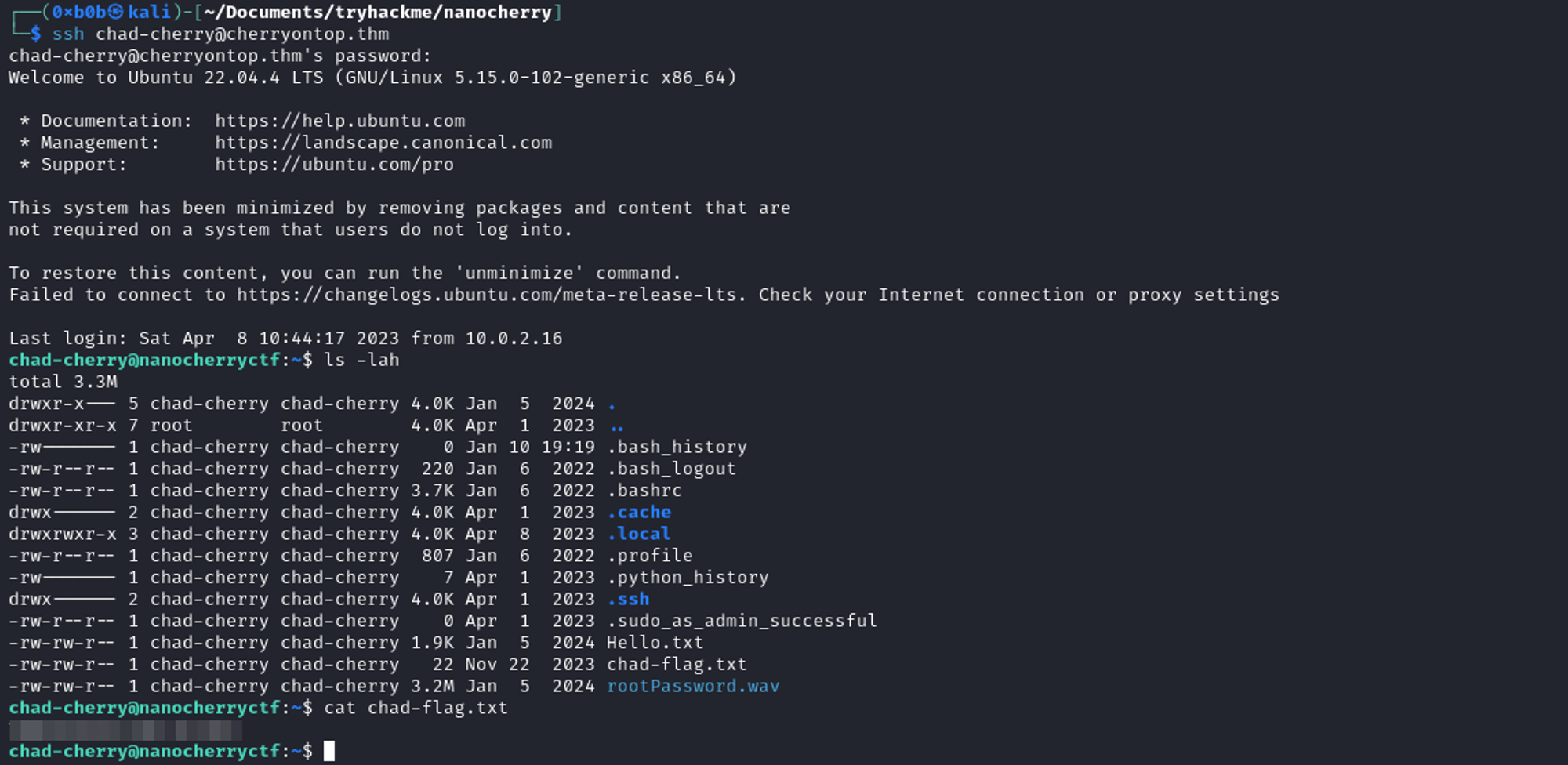Click the .ssh directory entry
This screenshot has width=1568, height=765.
coord(628,599)
